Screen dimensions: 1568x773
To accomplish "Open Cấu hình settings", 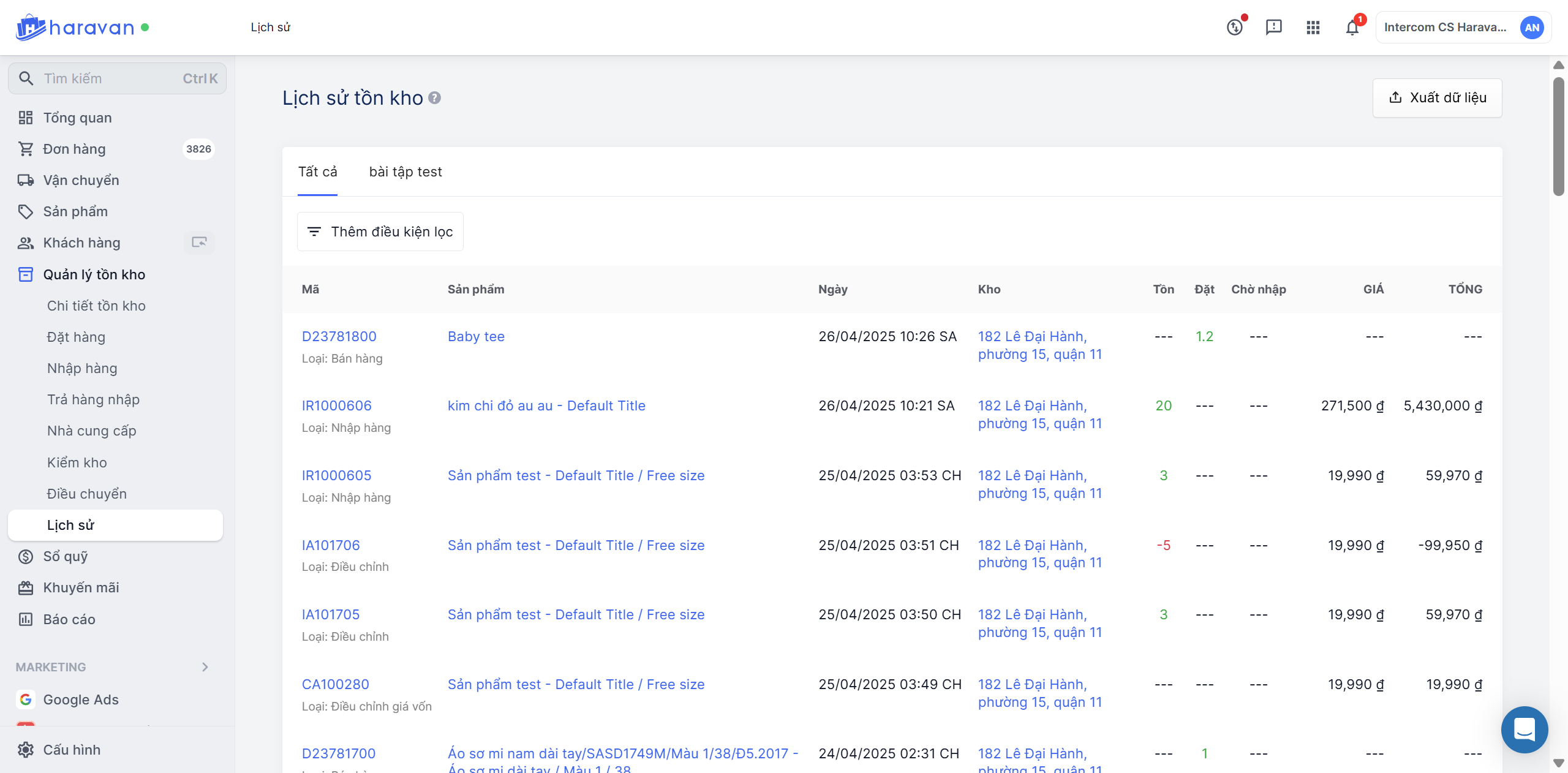I will (72, 750).
